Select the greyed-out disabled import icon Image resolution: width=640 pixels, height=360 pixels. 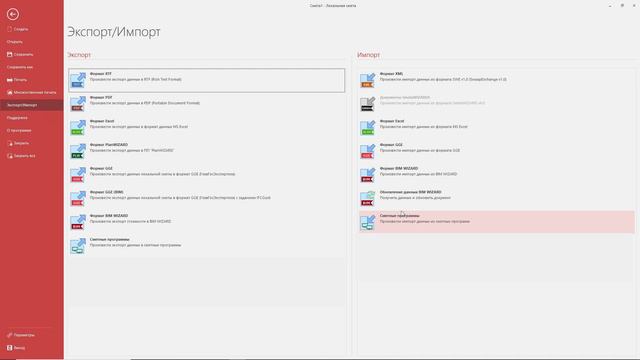coord(368,104)
